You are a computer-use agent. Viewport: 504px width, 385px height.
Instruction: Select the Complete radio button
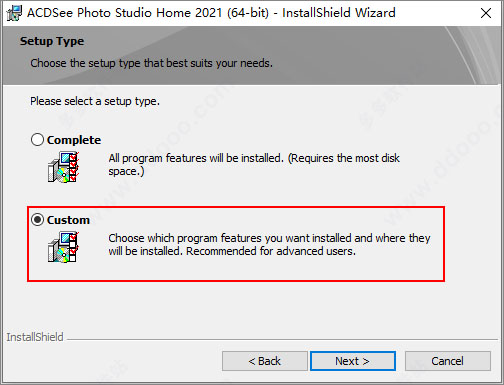click(37, 140)
